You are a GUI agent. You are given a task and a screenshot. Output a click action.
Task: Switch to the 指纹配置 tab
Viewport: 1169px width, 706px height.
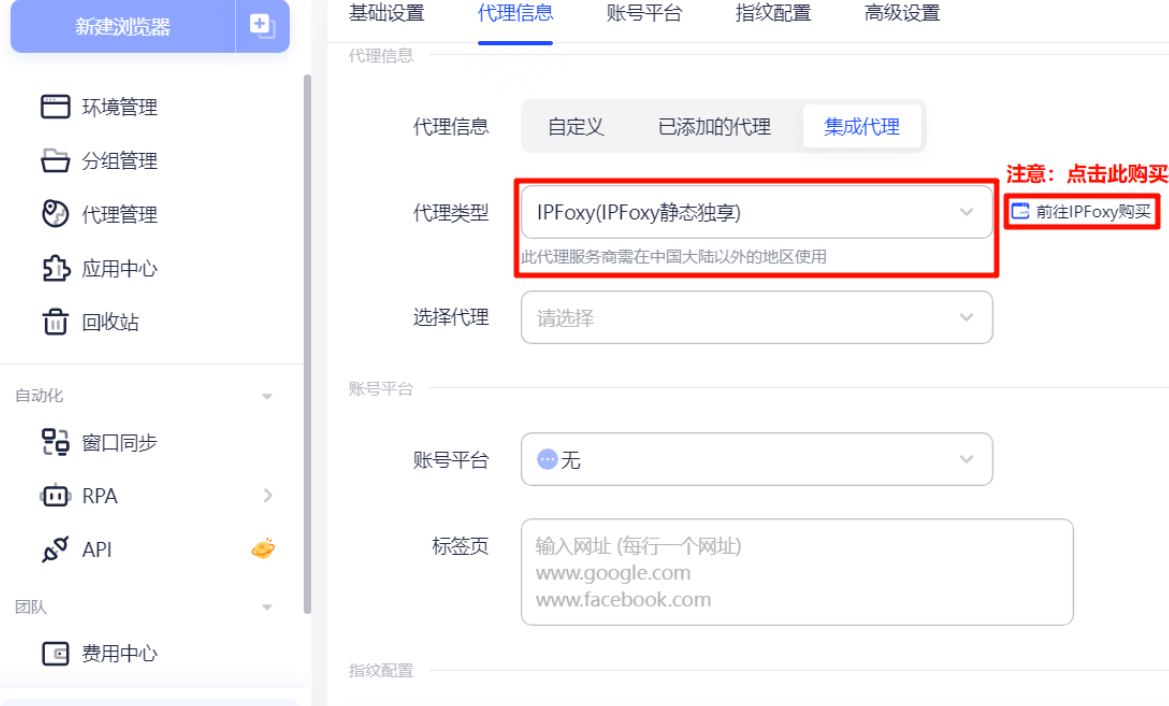773,13
